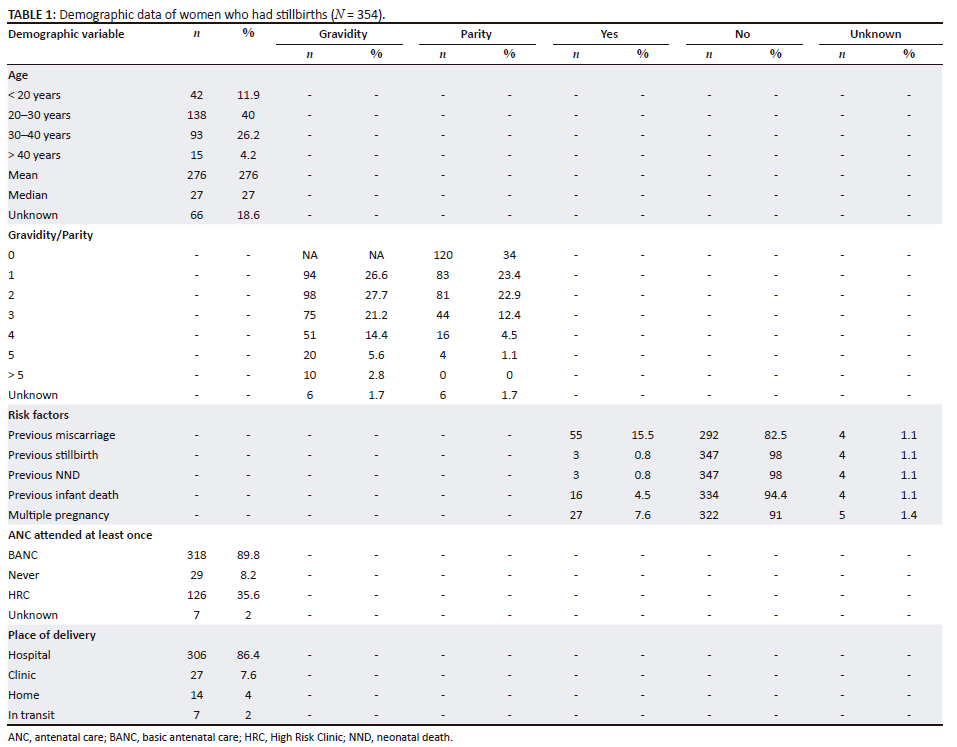957x747 pixels.
Task: Select the 'In transit' row label
Action: [31, 715]
